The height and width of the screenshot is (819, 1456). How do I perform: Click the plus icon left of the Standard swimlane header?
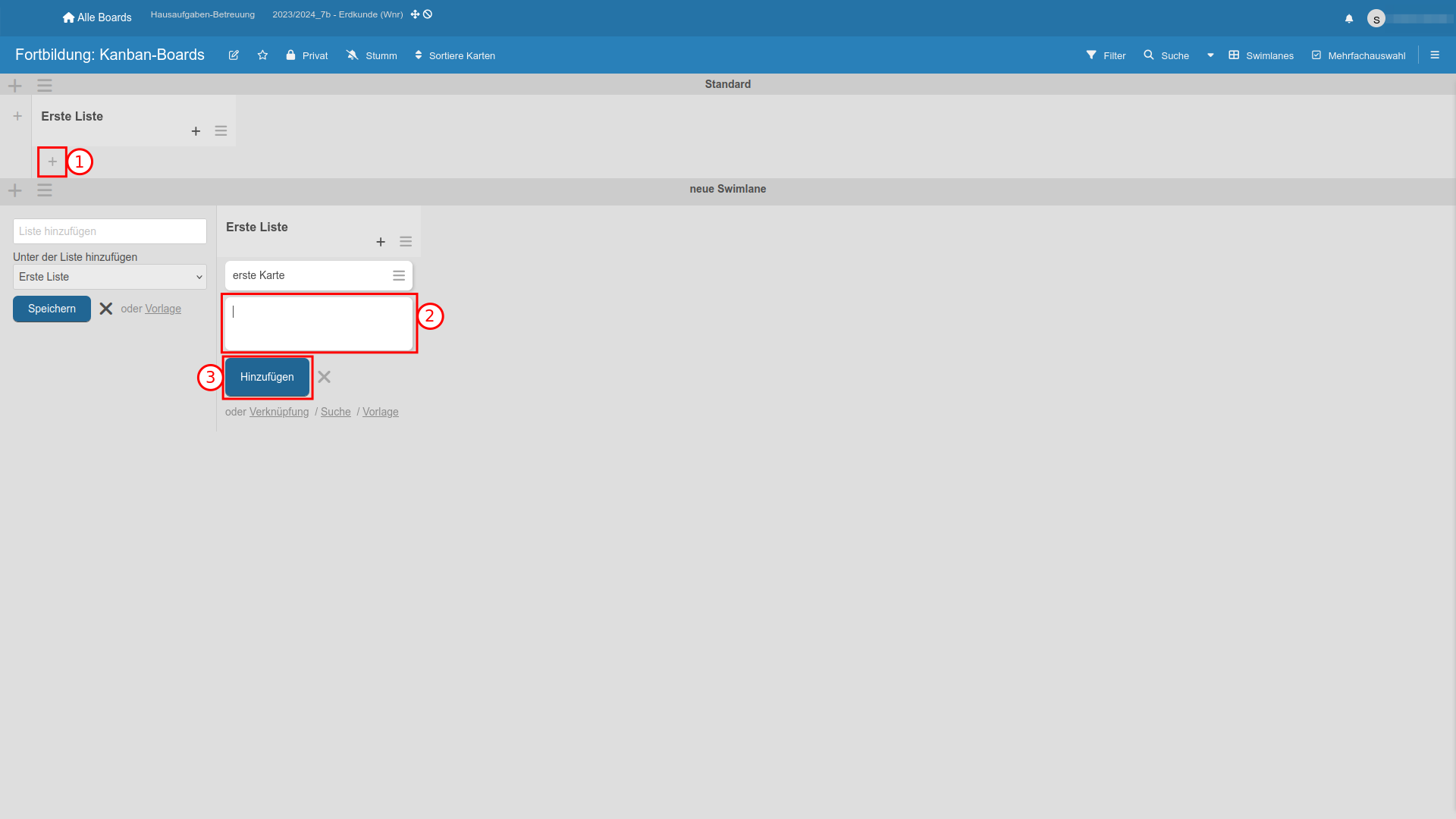point(15,85)
